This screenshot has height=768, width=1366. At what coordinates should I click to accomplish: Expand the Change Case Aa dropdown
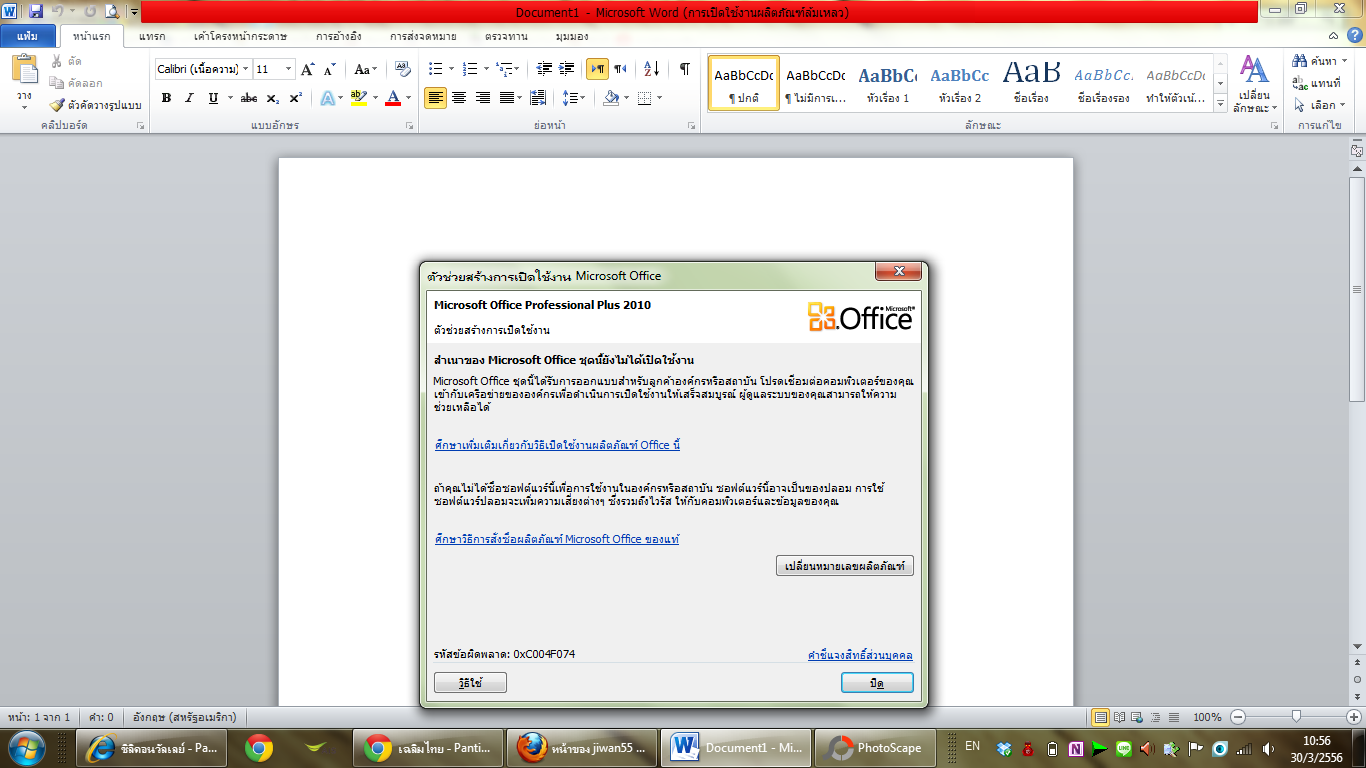click(373, 69)
